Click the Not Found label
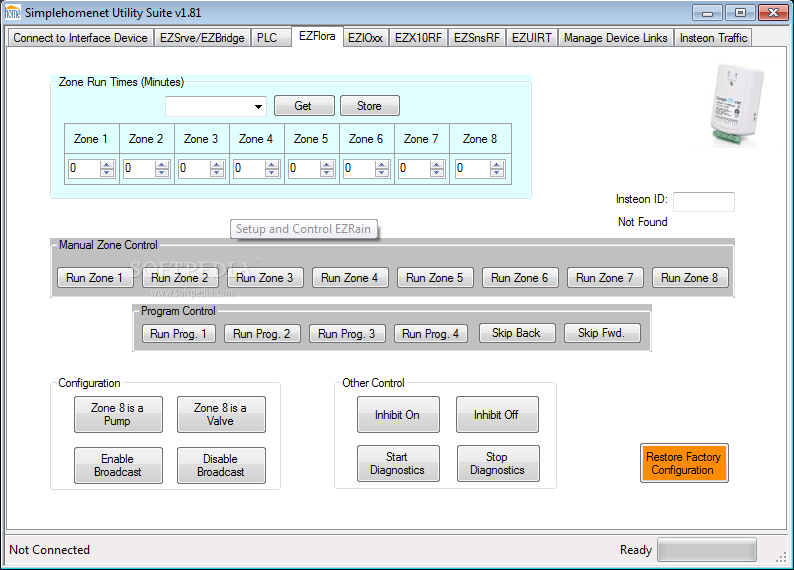Screen dimensions: 794x570 click(643, 222)
